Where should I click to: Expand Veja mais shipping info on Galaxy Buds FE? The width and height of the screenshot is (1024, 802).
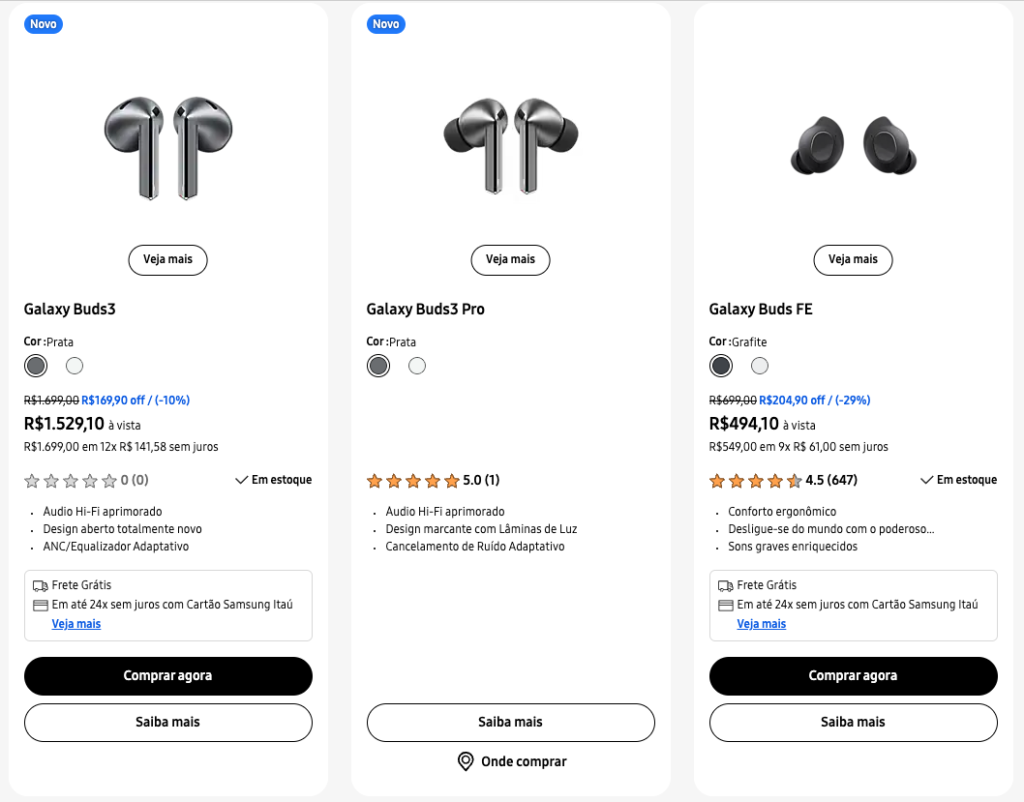tap(761, 623)
